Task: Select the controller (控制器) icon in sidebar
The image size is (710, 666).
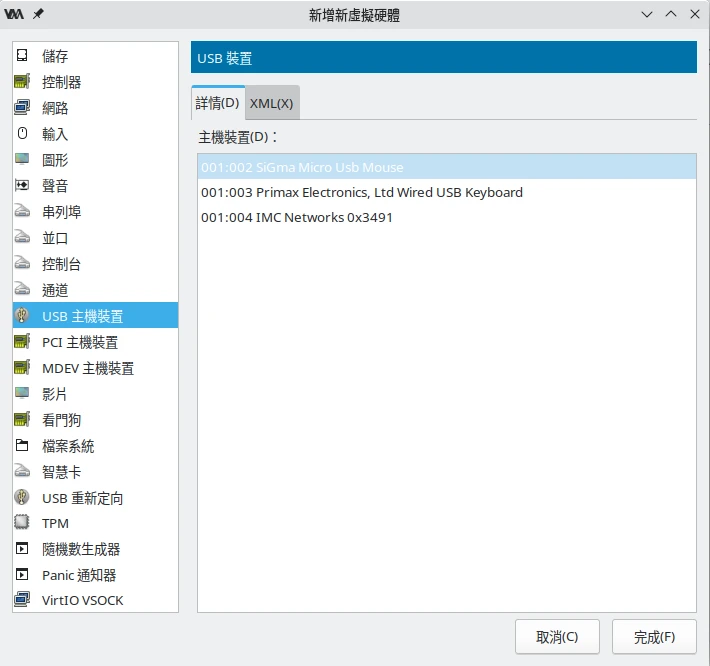Action: click(22, 82)
